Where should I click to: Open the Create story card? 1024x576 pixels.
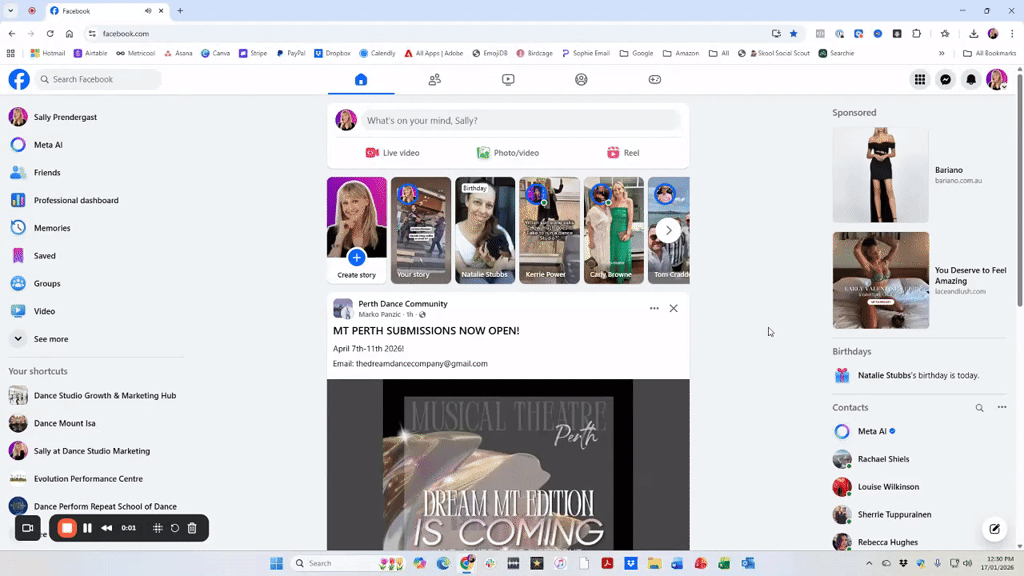pyautogui.click(x=356, y=230)
